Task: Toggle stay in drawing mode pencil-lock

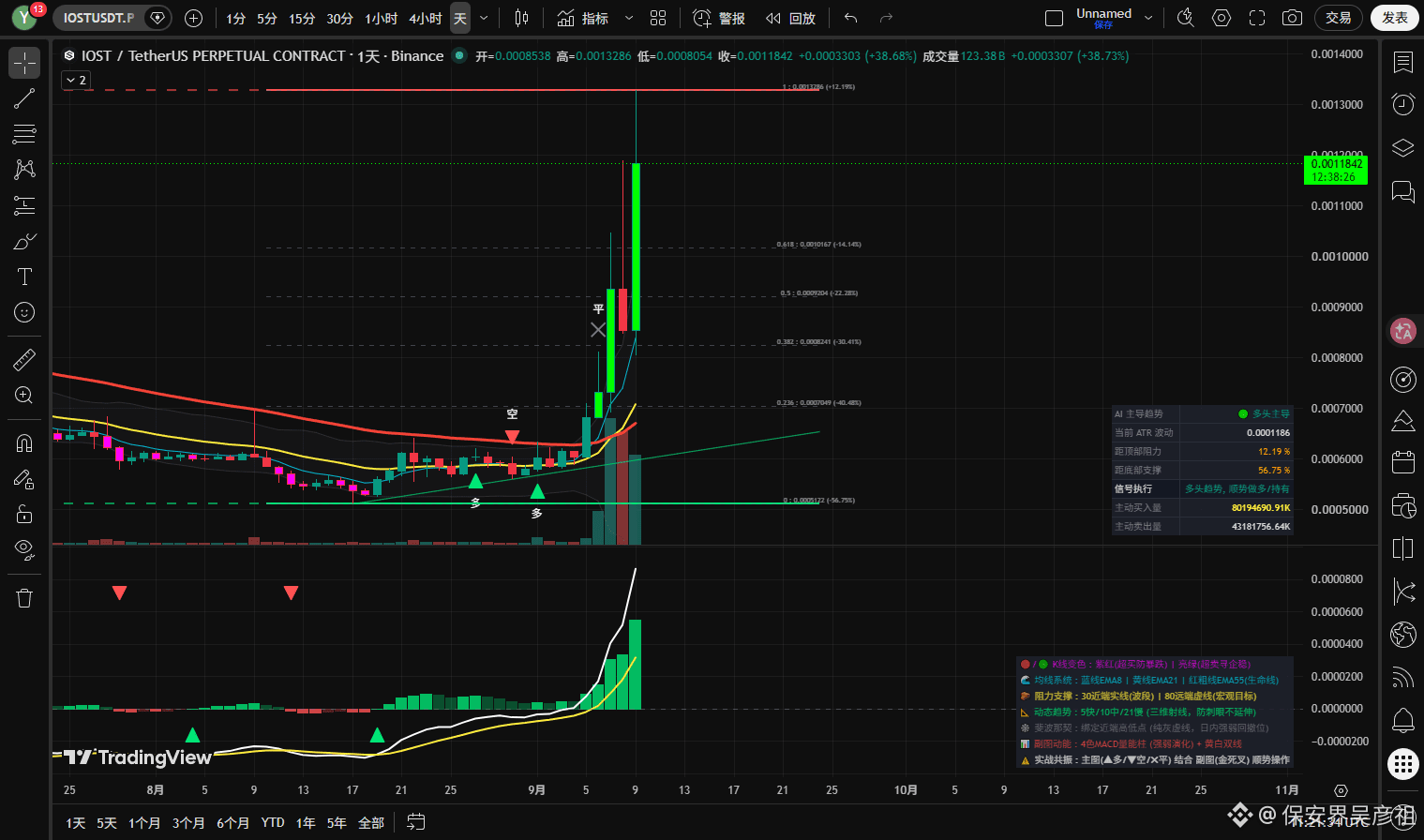Action: tap(24, 479)
